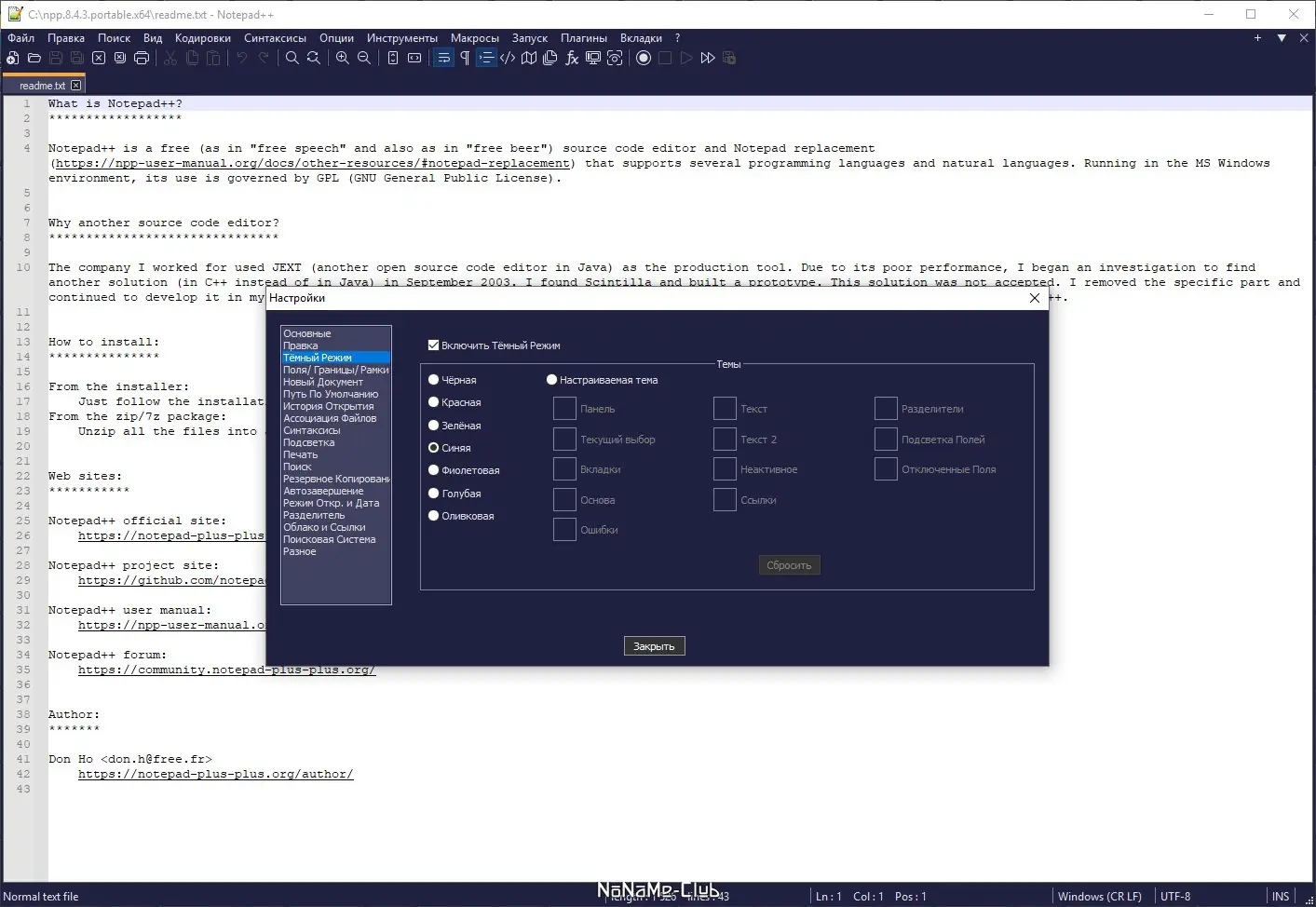
Task: Switch to the readme.txt tab
Action: [43, 85]
